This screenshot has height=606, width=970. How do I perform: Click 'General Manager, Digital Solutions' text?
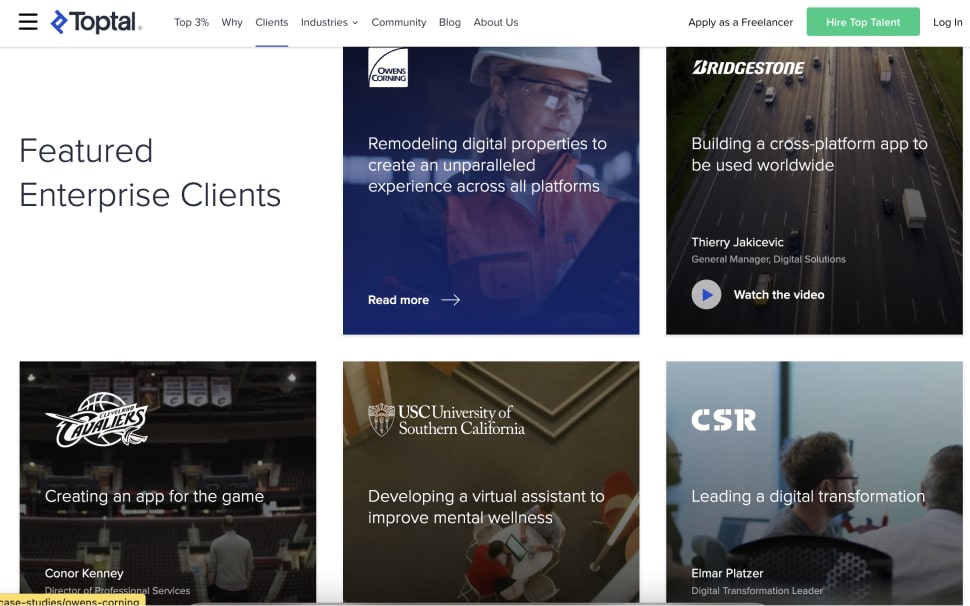[768, 259]
